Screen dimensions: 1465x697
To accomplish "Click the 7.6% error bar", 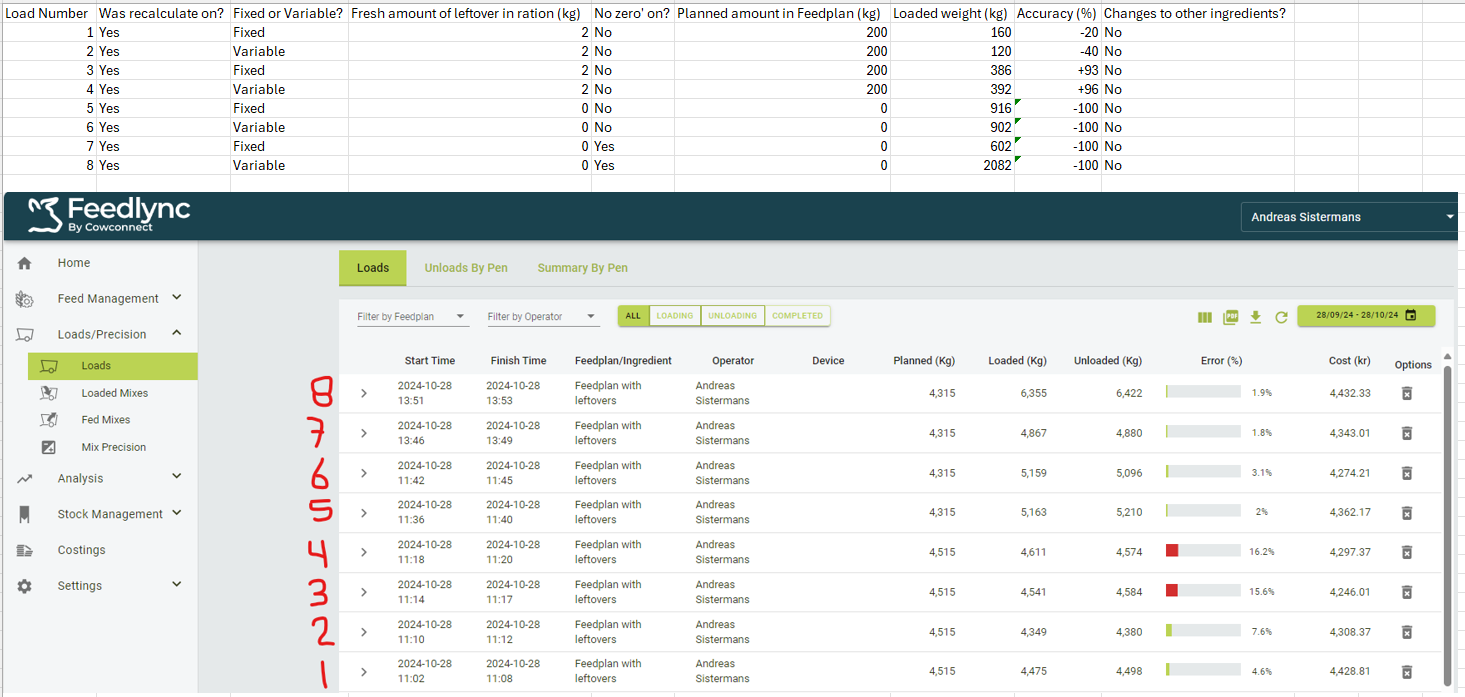I will (x=1203, y=631).
